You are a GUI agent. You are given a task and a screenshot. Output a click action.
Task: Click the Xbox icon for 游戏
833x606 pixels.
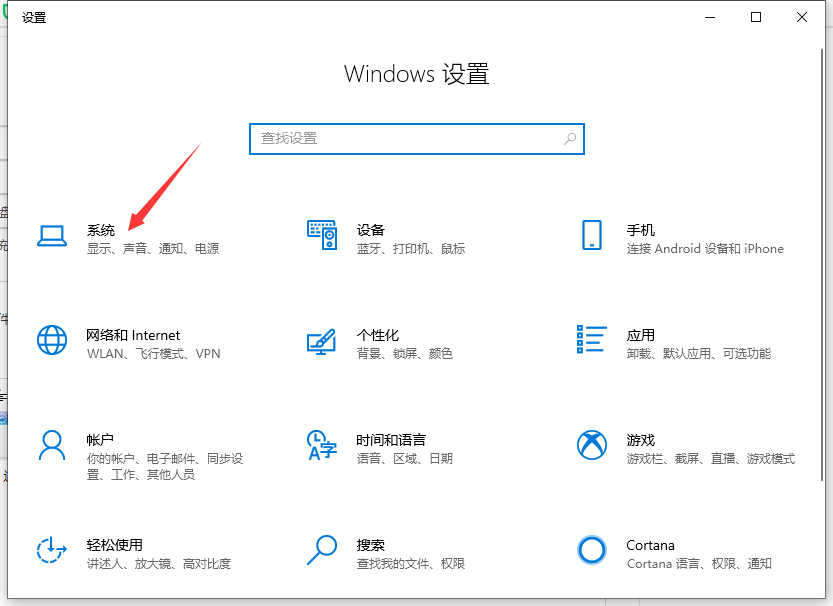pos(591,445)
